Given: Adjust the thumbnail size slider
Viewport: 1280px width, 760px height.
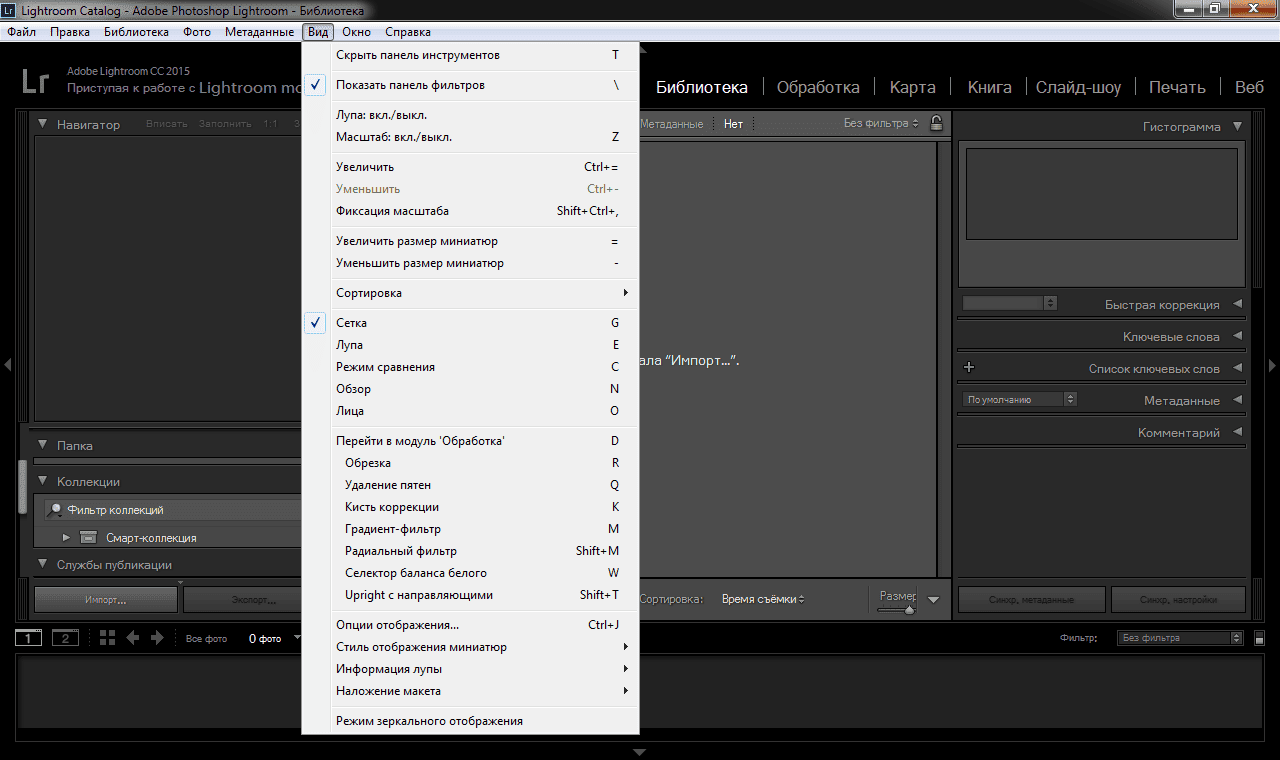Looking at the screenshot, I should pyautogui.click(x=908, y=609).
